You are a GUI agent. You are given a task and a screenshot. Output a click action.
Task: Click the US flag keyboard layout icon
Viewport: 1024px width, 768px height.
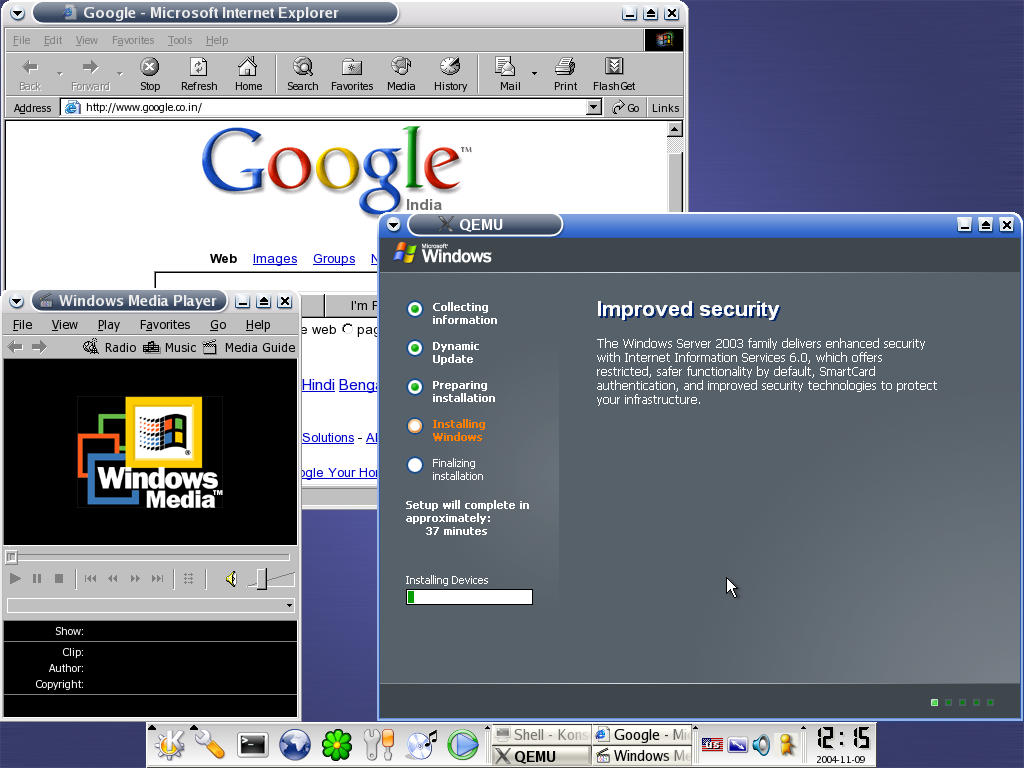[x=712, y=744]
